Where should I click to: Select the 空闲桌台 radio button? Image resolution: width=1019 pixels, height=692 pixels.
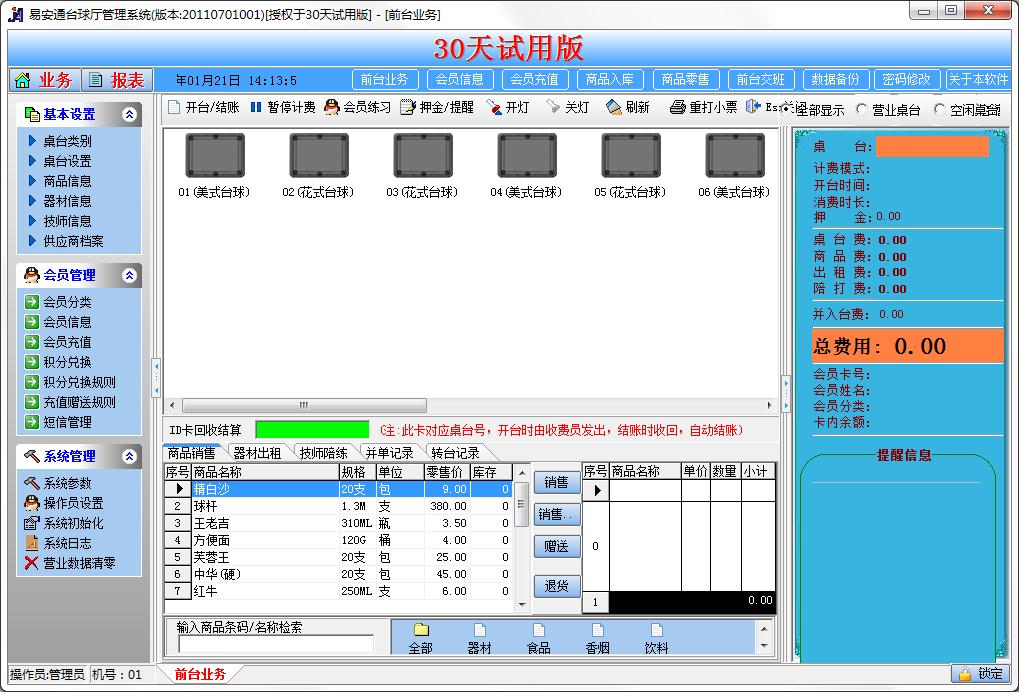pos(939,110)
